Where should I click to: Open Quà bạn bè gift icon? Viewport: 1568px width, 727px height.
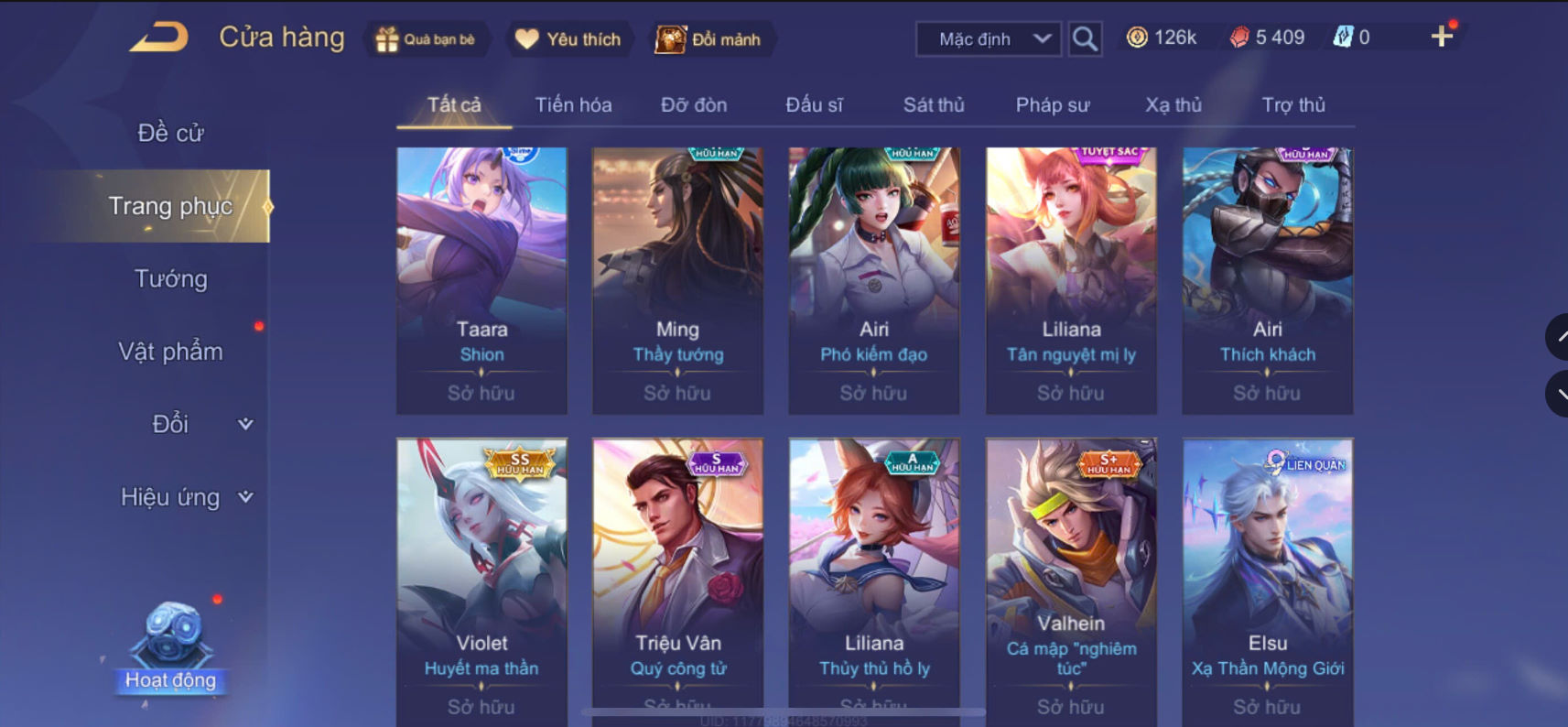coord(386,39)
